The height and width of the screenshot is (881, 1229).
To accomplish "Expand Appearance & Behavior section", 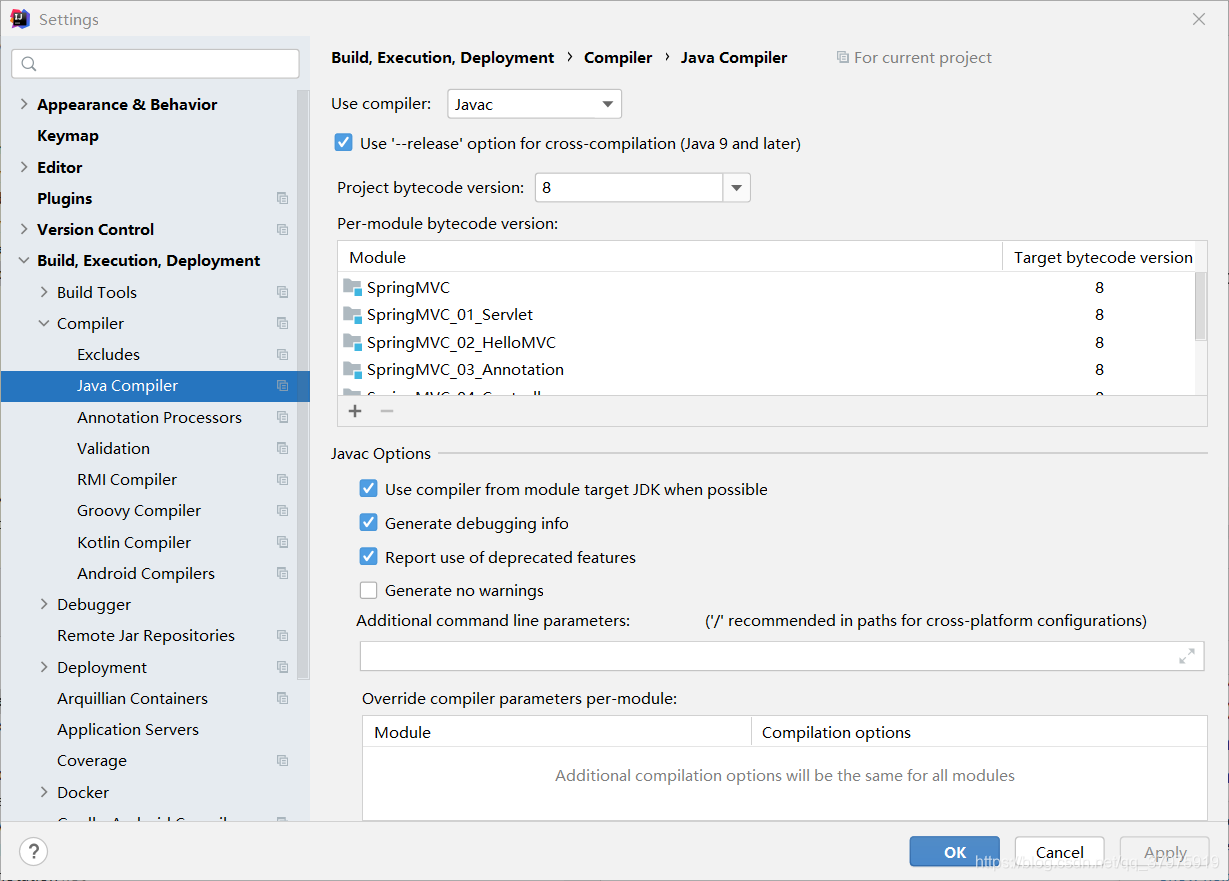I will pos(24,104).
